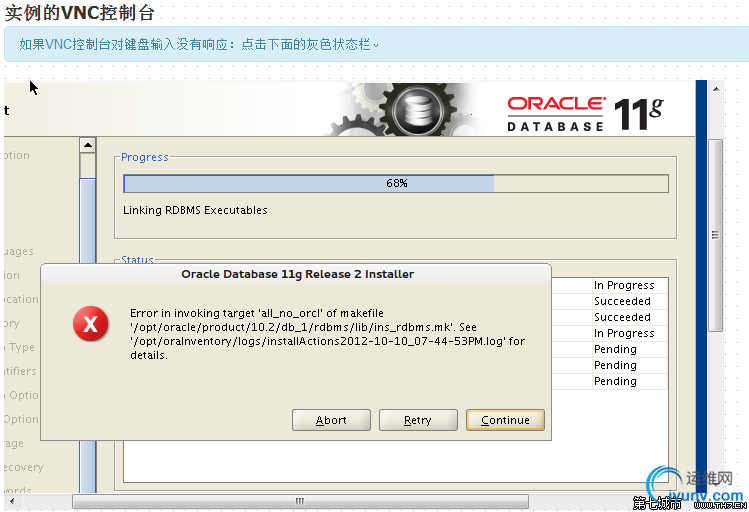Click the blue VNC keyboard hint banner
This screenshot has height=512, width=749.
(x=376, y=44)
